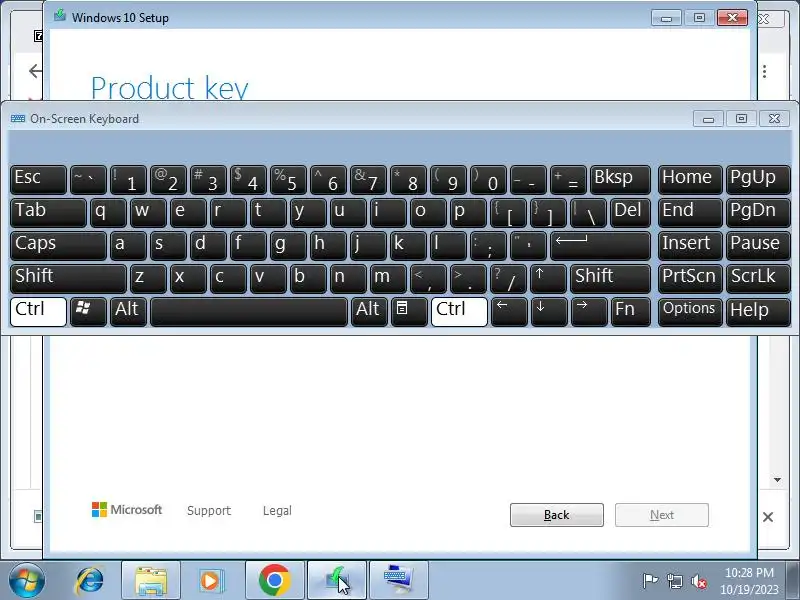This screenshot has height=600, width=800.
Task: Click the Pause key
Action: (758, 246)
